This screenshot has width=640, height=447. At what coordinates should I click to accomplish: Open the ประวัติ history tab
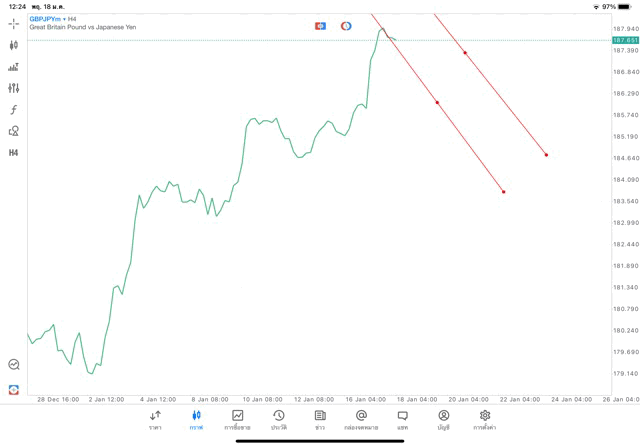pos(279,420)
